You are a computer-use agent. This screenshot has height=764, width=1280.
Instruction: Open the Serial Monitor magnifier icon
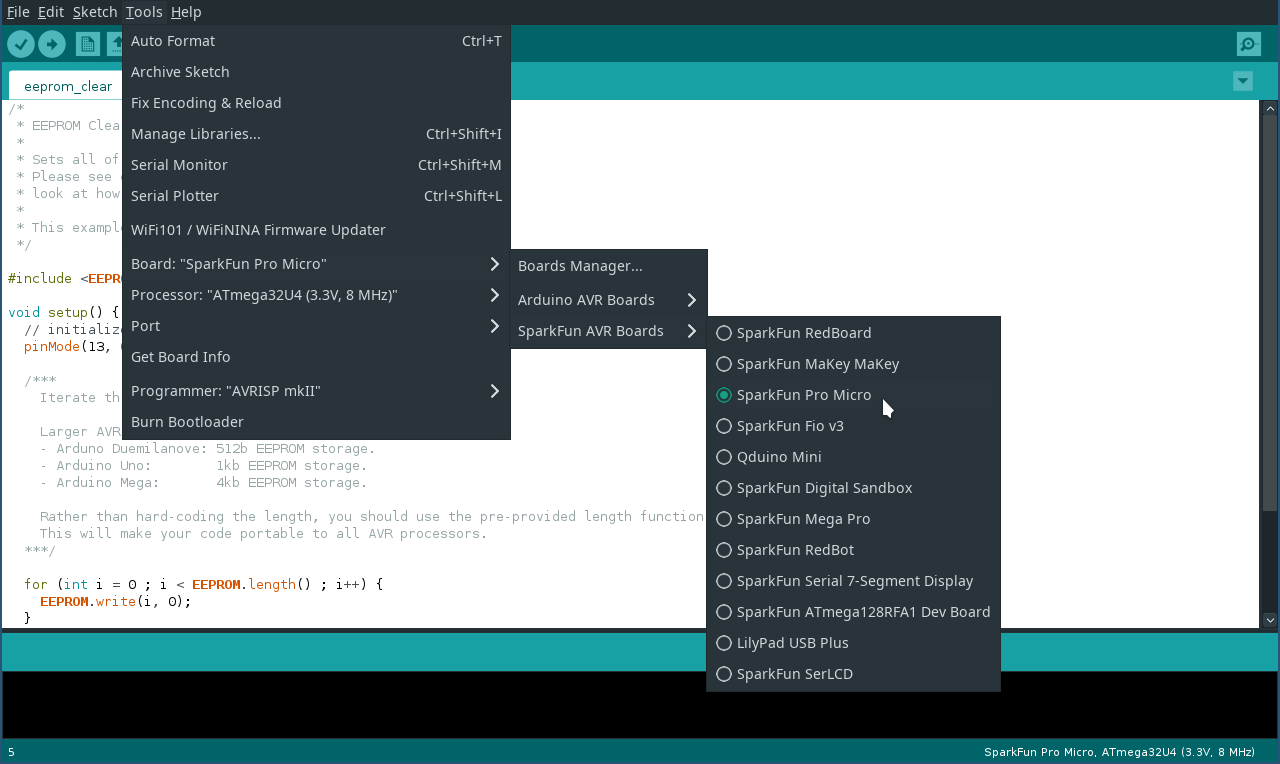pos(1248,44)
